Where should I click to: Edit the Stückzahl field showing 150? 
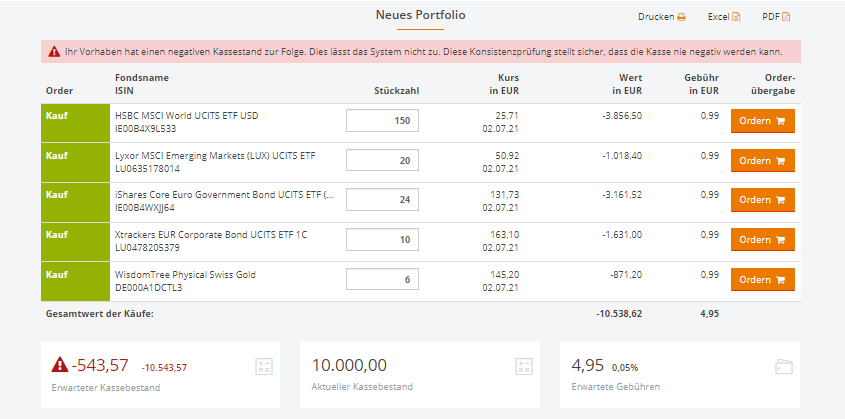(382, 121)
